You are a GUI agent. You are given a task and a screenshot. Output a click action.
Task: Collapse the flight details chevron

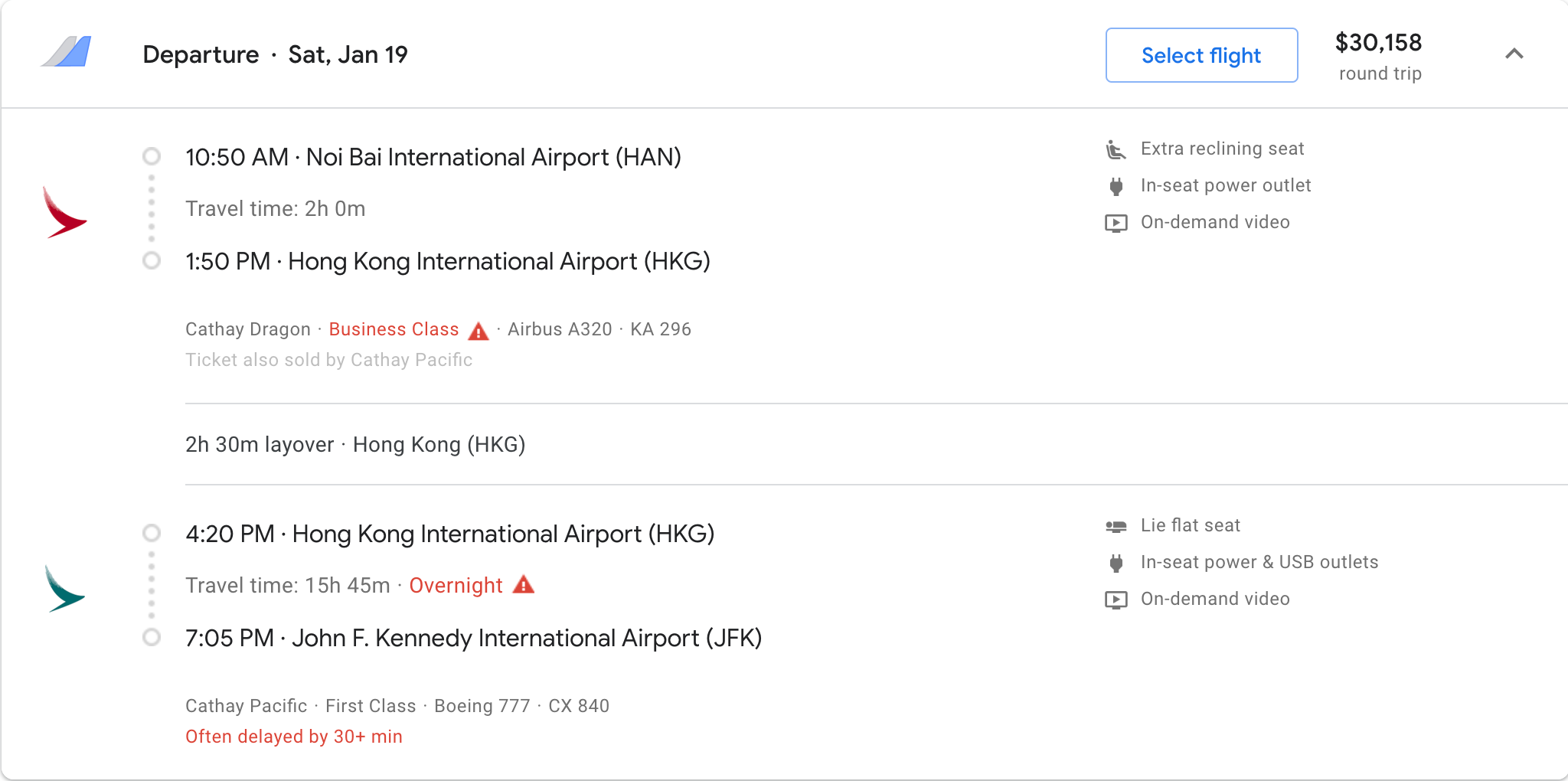[x=1514, y=54]
